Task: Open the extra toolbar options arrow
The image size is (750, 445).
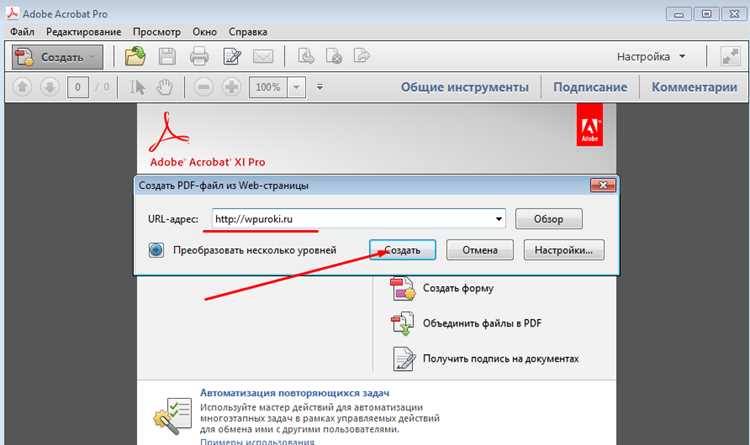Action: tap(320, 87)
